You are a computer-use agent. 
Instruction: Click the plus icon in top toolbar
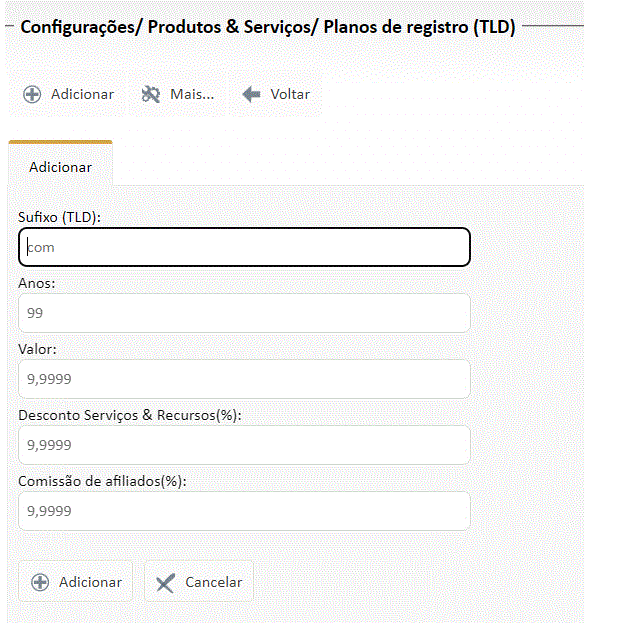[32, 94]
